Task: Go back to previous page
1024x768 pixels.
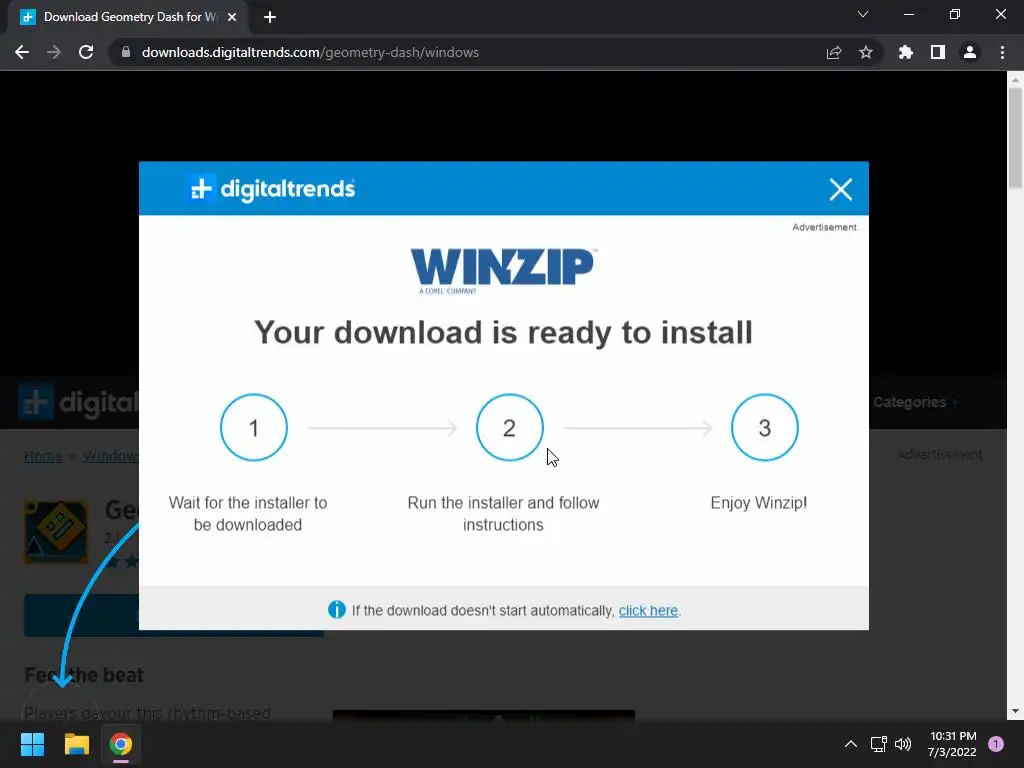Action: 22,52
